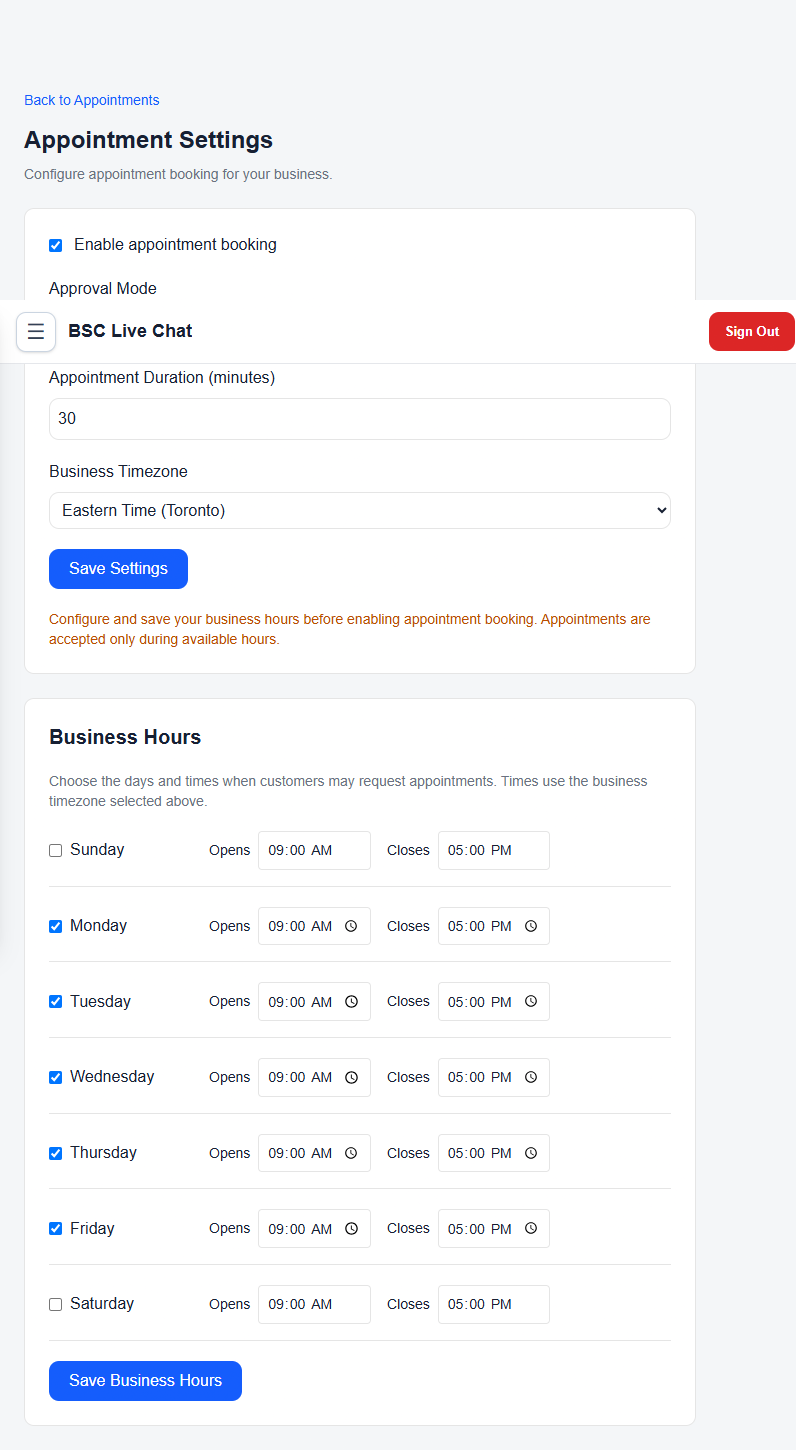Uncheck Friday business hours
This screenshot has height=1450, width=796.
(56, 1229)
